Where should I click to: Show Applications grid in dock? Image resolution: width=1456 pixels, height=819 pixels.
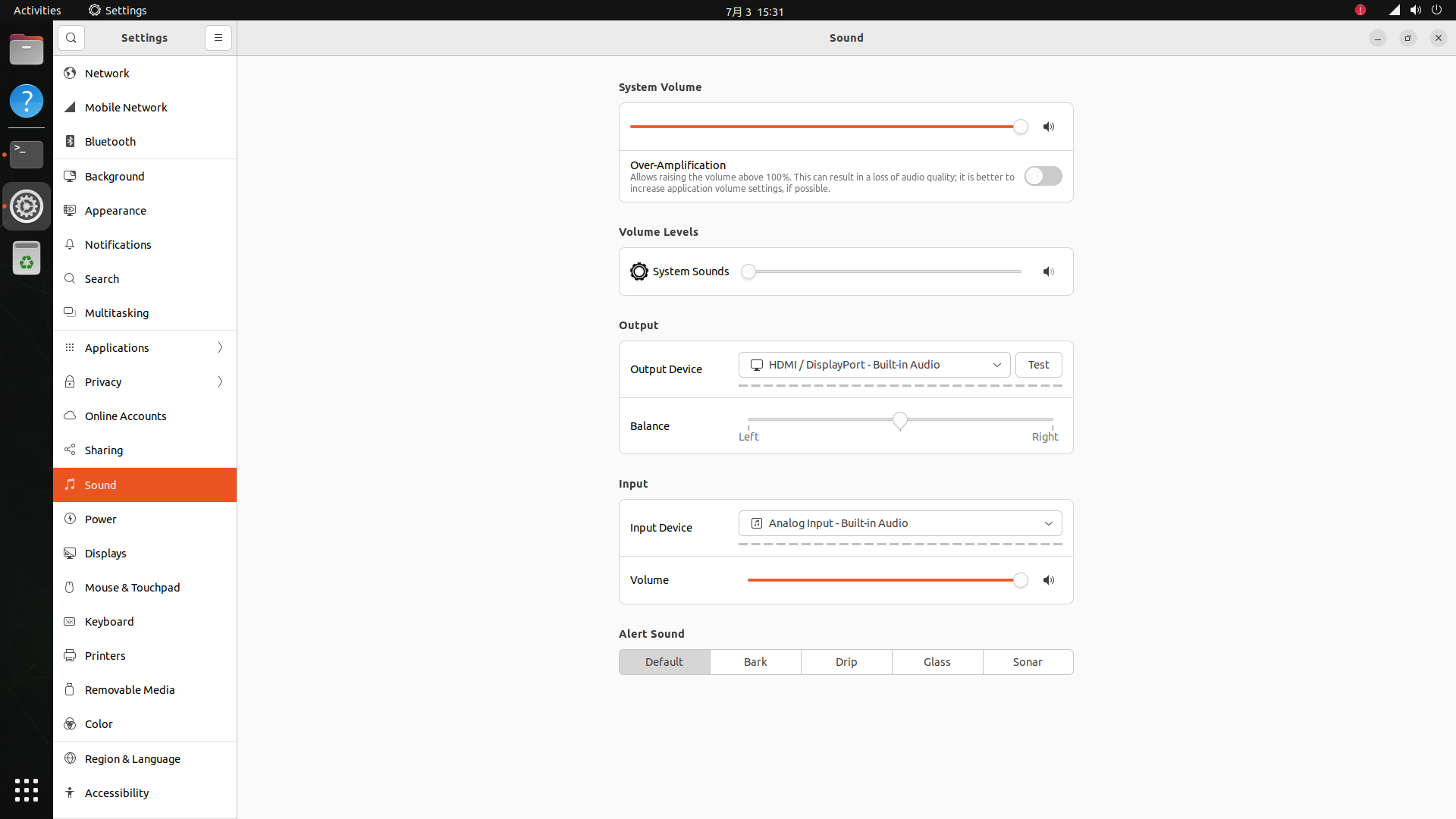[27, 789]
